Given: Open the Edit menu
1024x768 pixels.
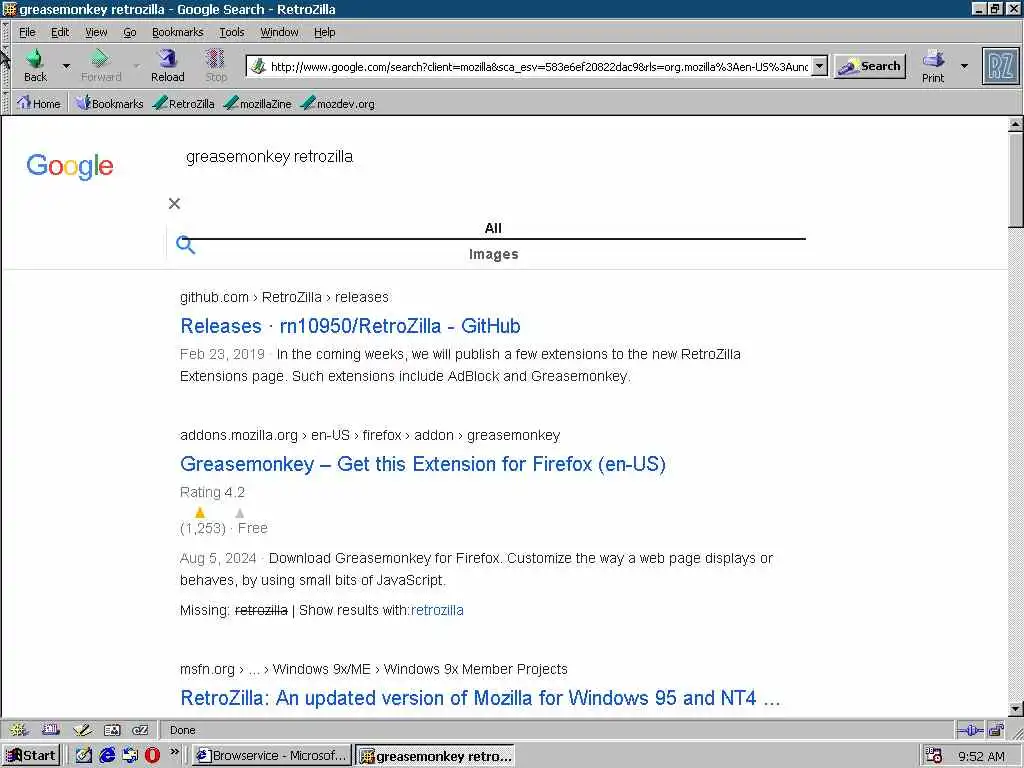Looking at the screenshot, I should pos(60,32).
